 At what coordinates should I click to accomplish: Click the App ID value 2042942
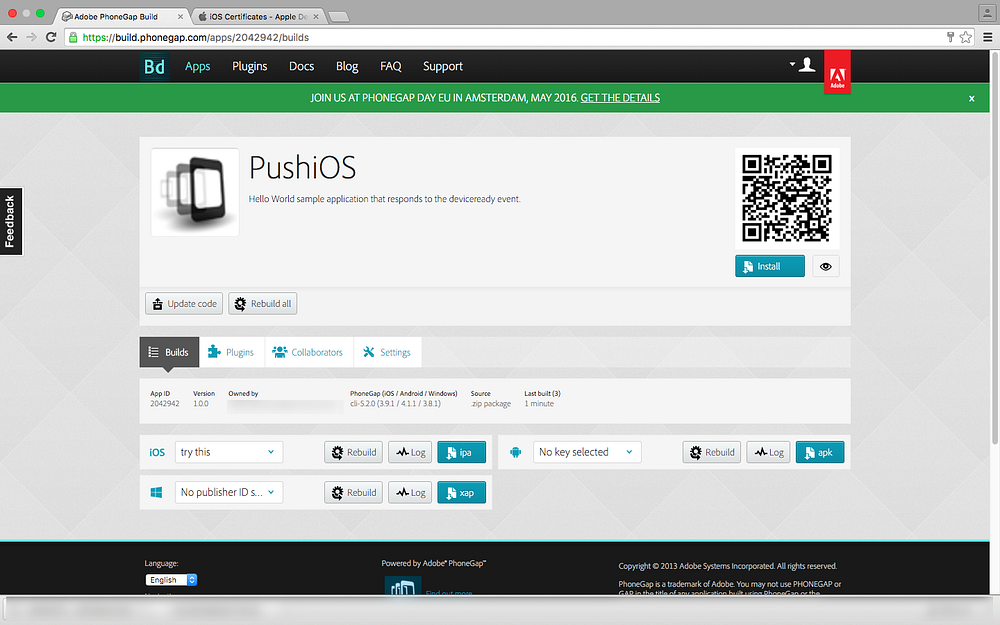tap(165, 404)
